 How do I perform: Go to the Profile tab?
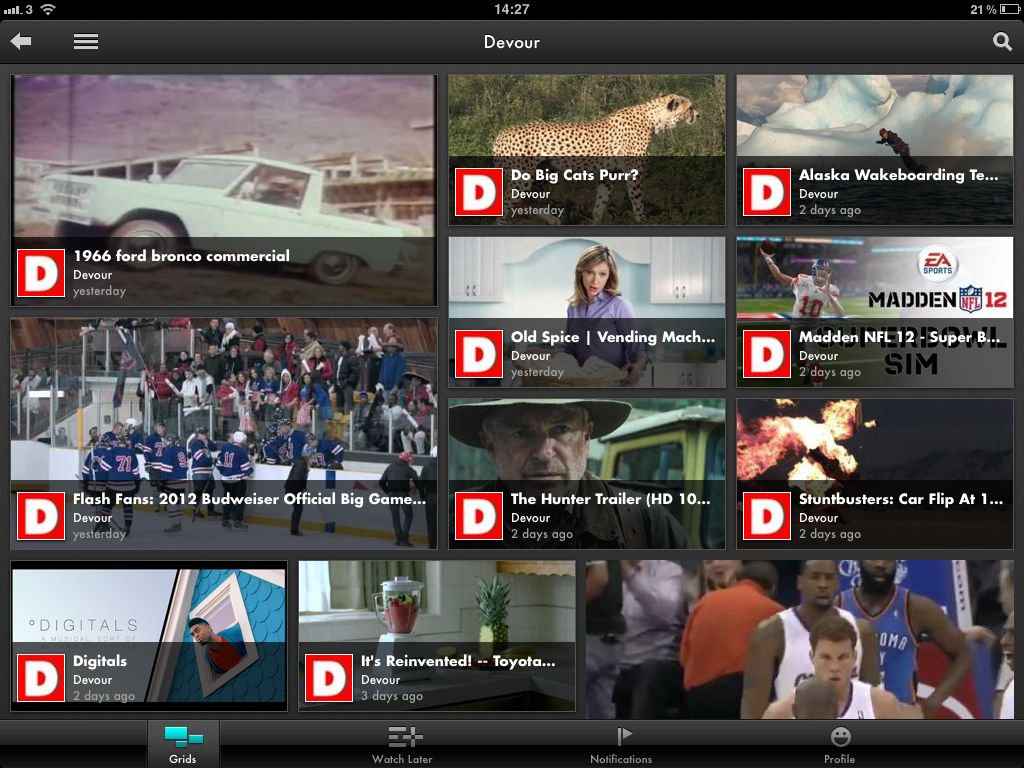[840, 744]
